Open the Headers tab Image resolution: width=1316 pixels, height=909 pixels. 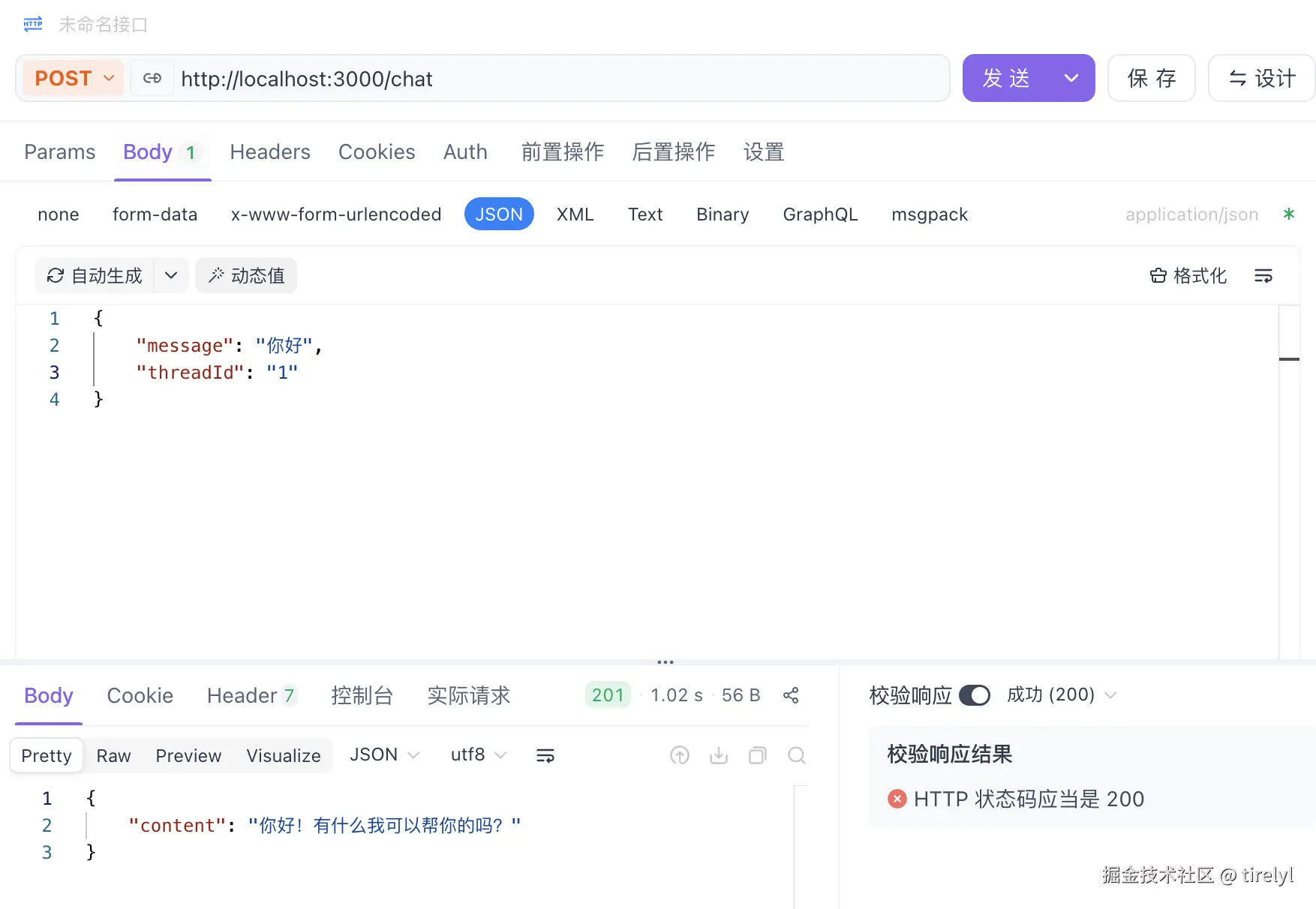tap(270, 152)
